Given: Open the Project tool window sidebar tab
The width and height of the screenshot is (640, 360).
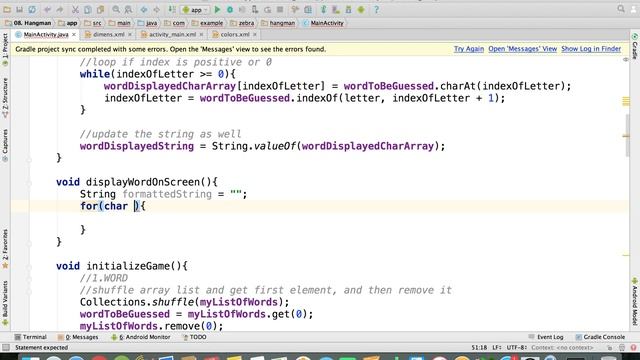Looking at the screenshot, I should tap(5, 50).
